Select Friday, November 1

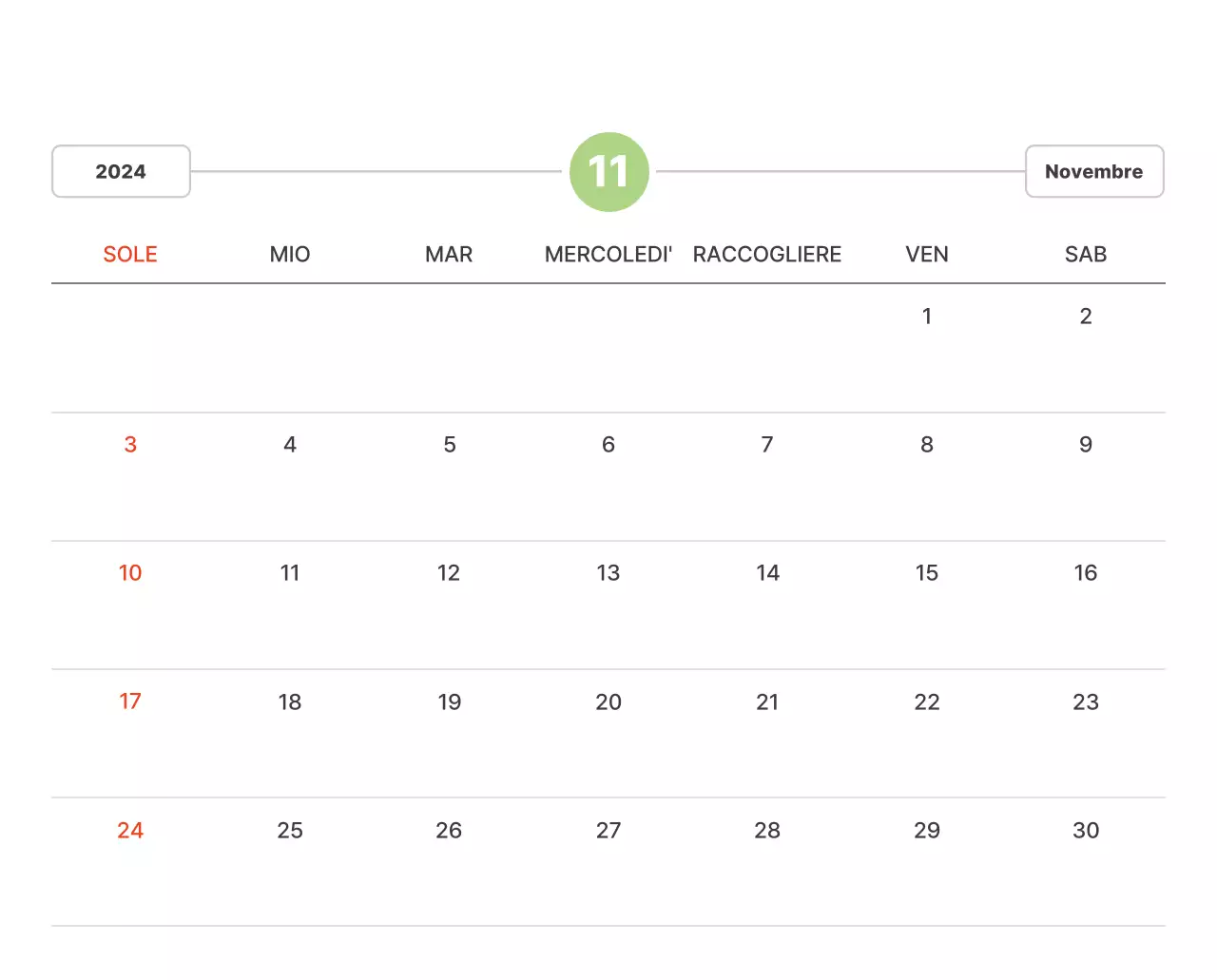pos(926,317)
